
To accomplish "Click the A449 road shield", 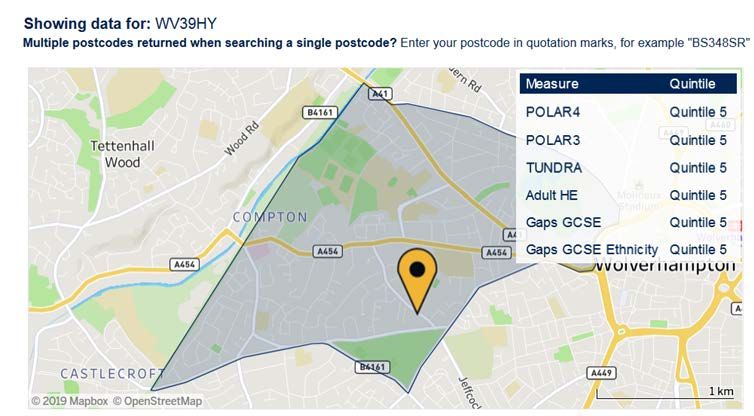I will 602,373.
